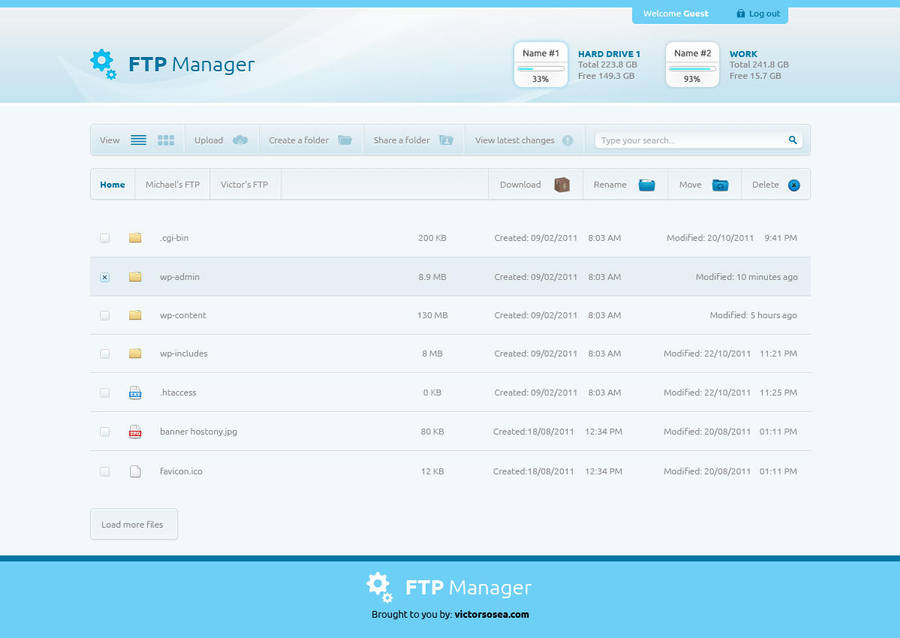The height and width of the screenshot is (638, 900).
Task: Click the footer FTP Manager gear logo
Action: (x=379, y=587)
